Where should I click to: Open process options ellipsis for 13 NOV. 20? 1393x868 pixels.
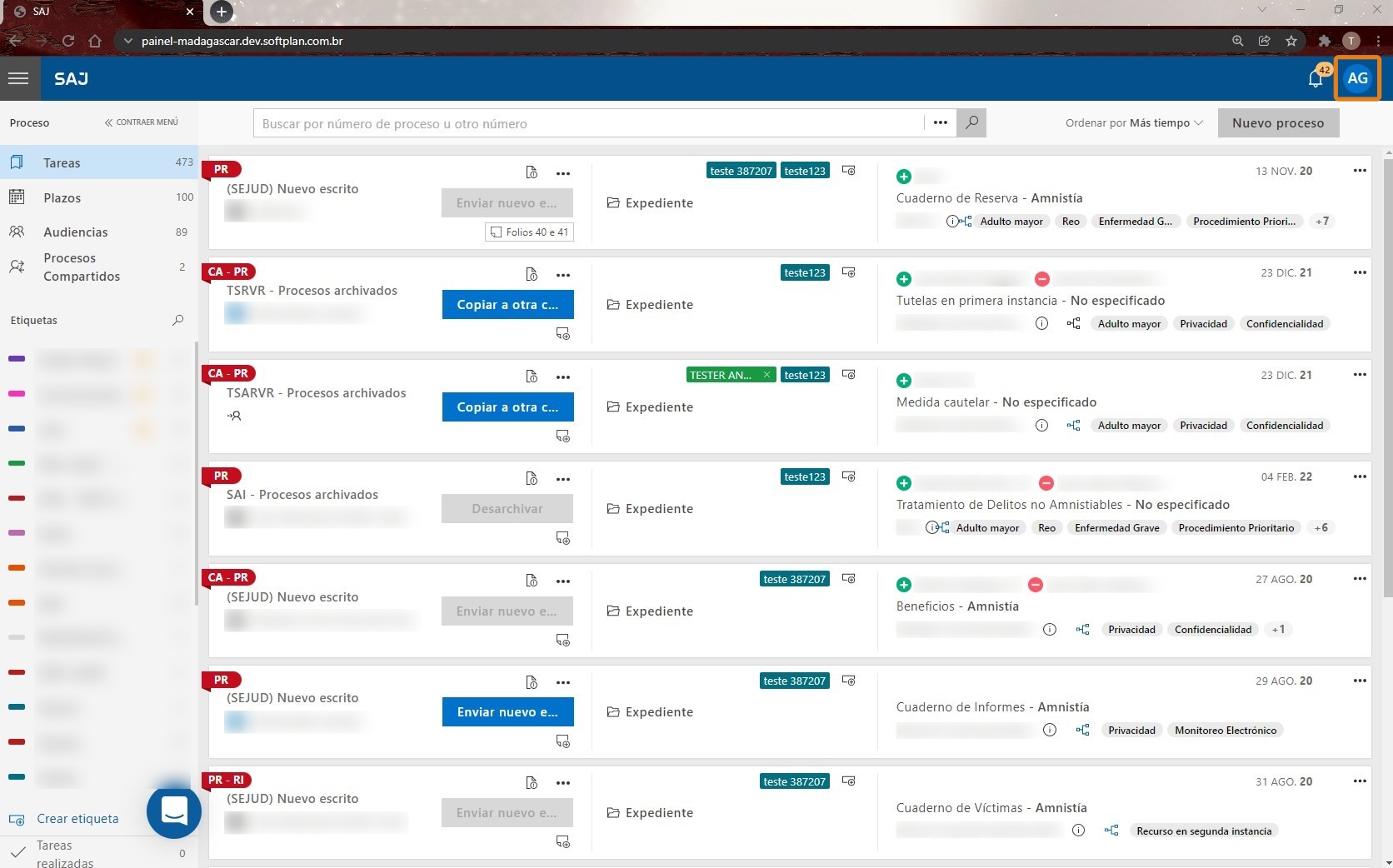pos(1360,171)
